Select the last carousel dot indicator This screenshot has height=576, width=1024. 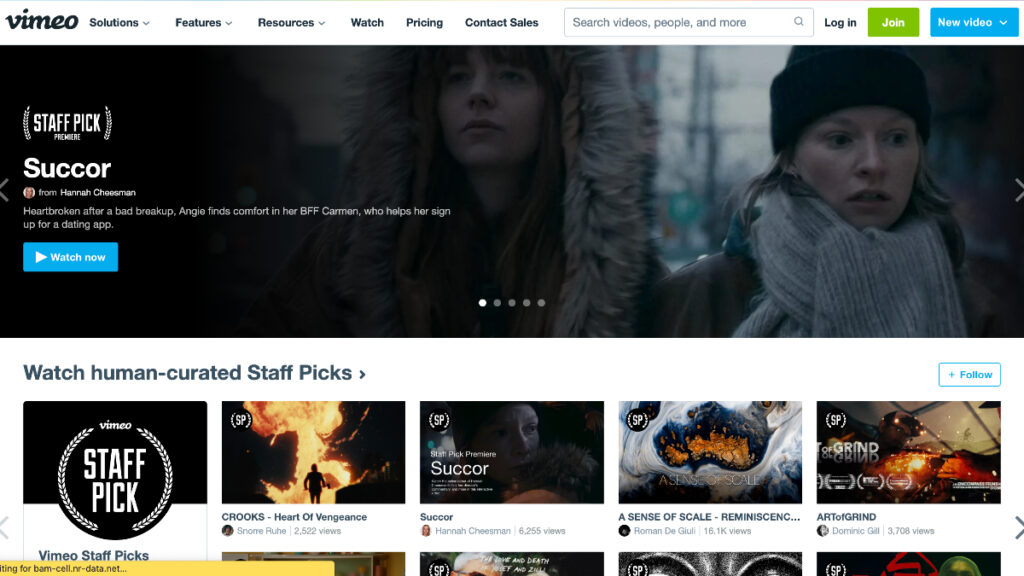point(541,302)
